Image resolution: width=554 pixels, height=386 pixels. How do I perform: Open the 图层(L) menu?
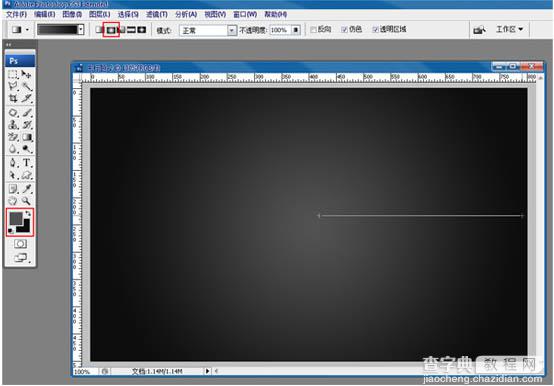[x=99, y=14]
